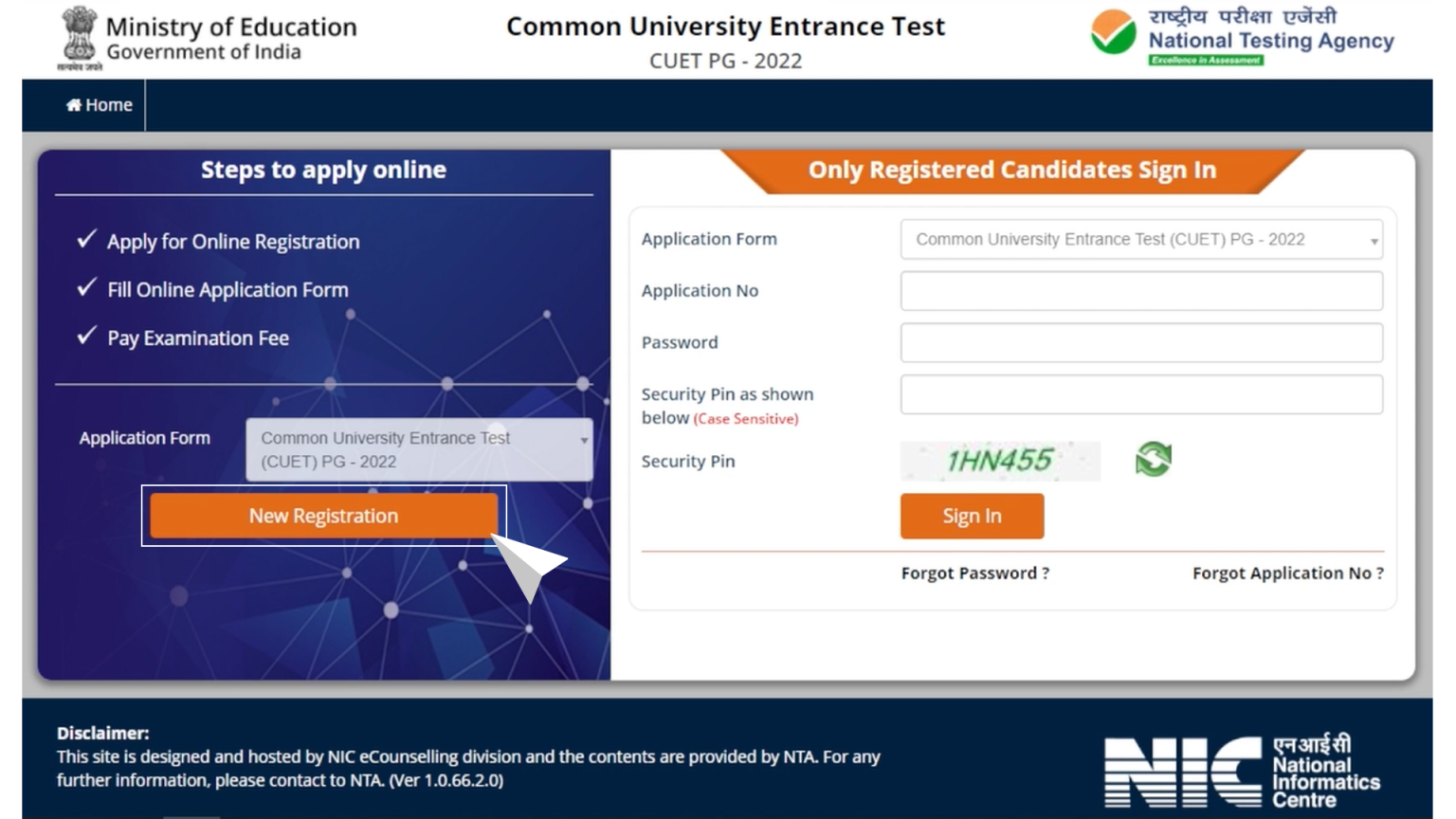
Task: Click the 'Apply for Online Registration' step
Action: 232,242
